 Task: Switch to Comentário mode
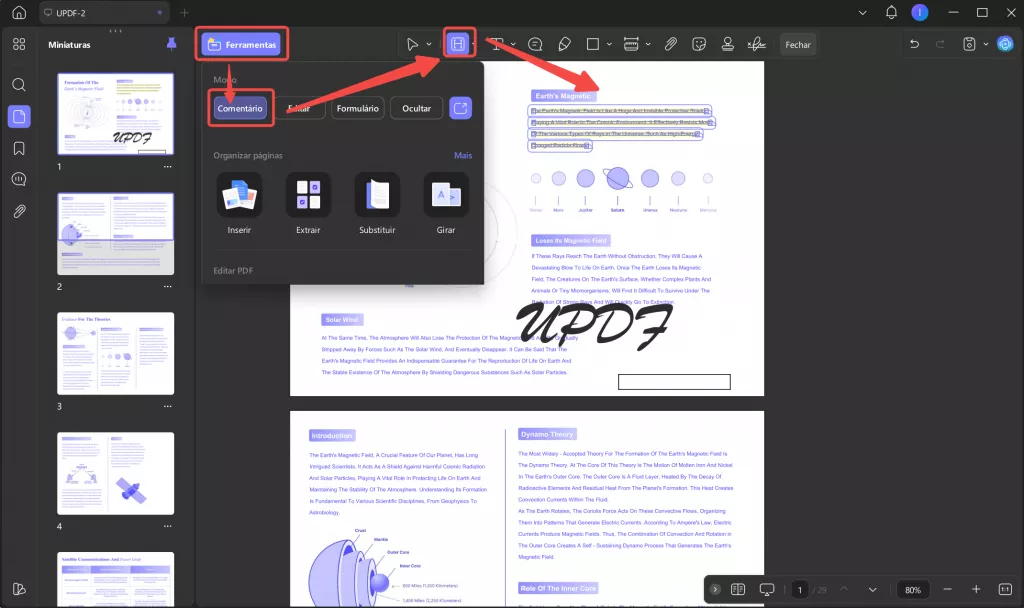(x=240, y=108)
